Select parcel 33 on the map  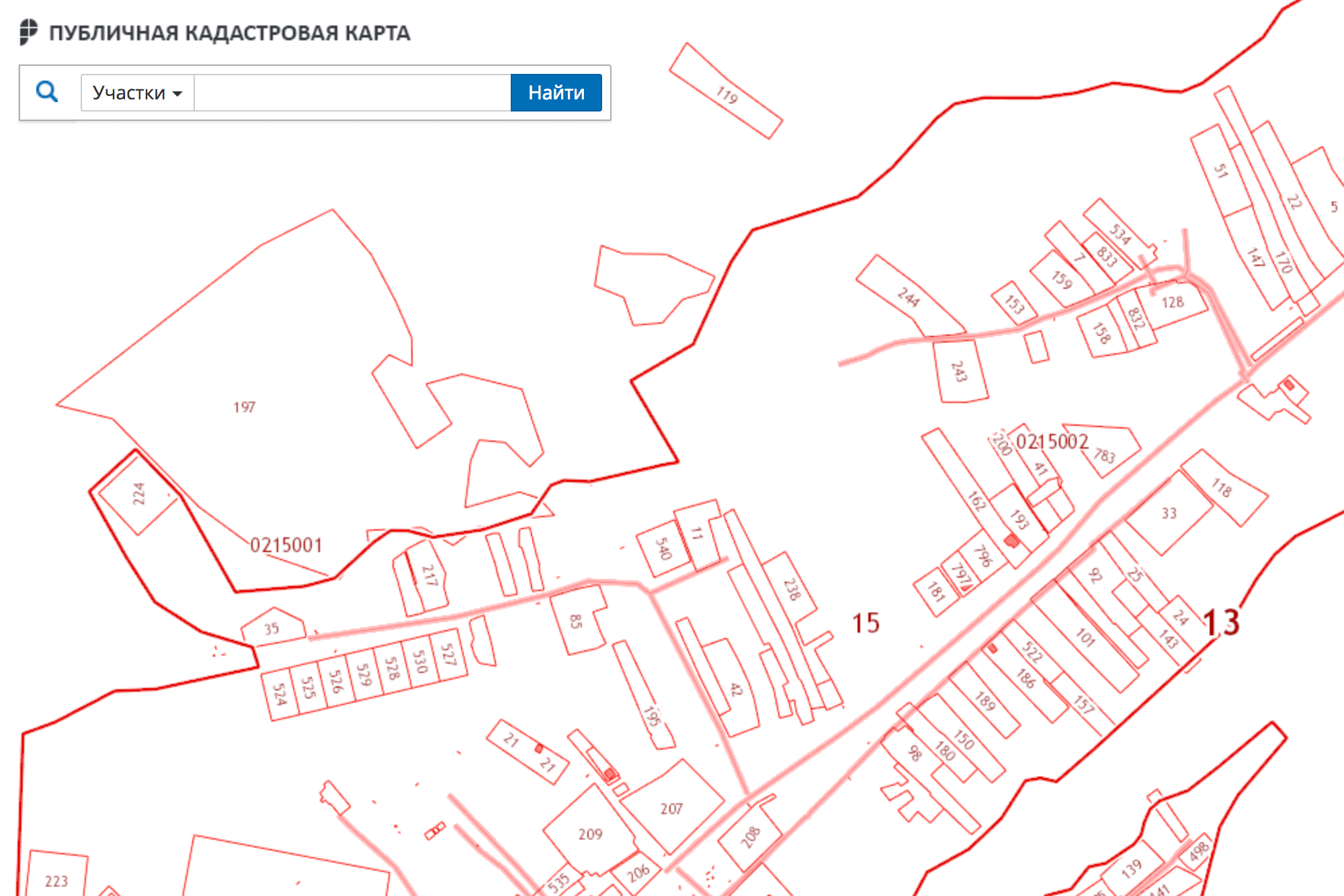tap(1169, 513)
